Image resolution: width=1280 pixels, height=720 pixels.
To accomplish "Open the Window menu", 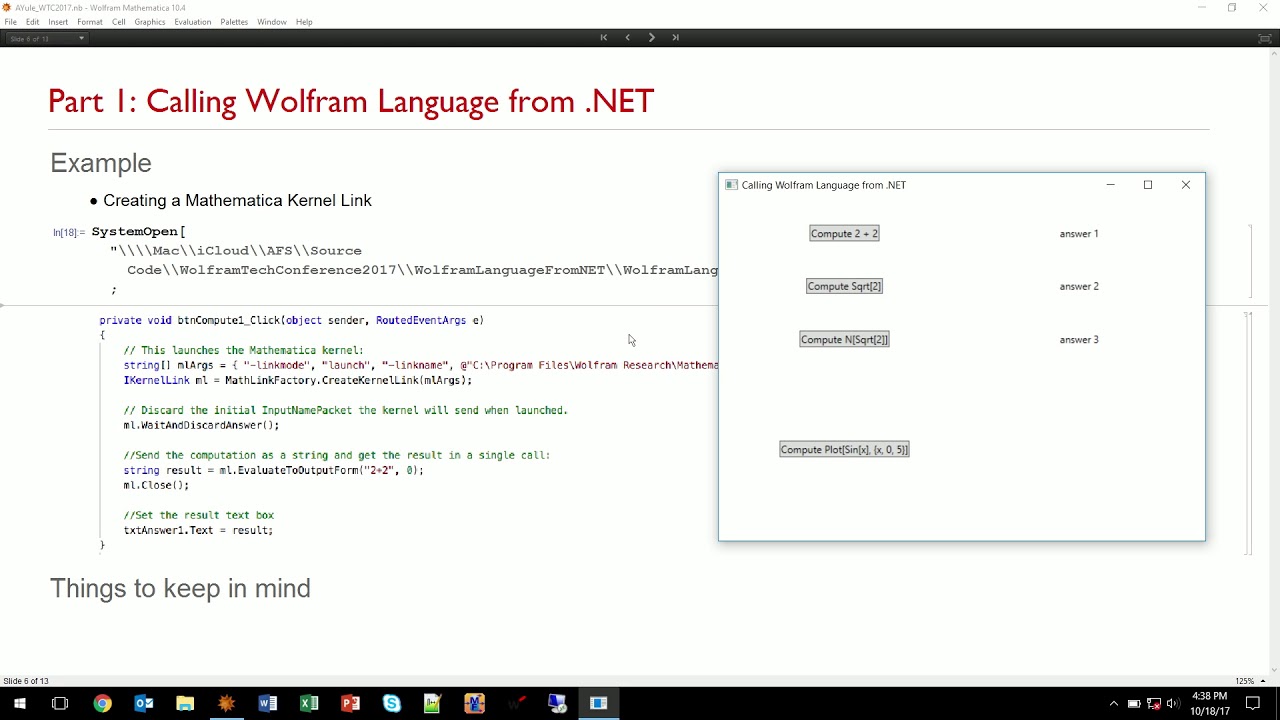I will (x=272, y=22).
